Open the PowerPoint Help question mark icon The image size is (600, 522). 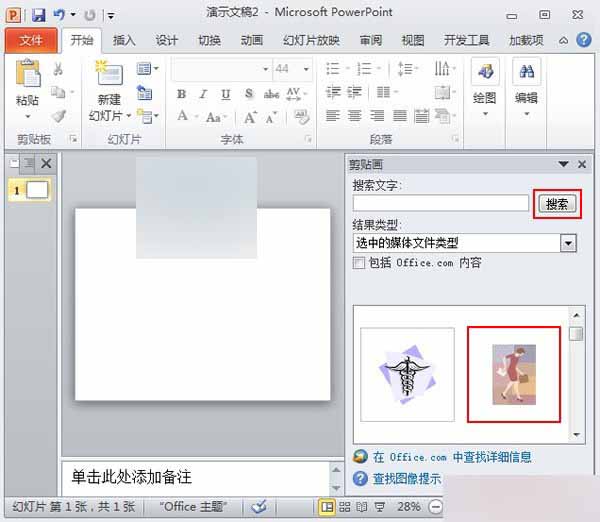tap(584, 40)
